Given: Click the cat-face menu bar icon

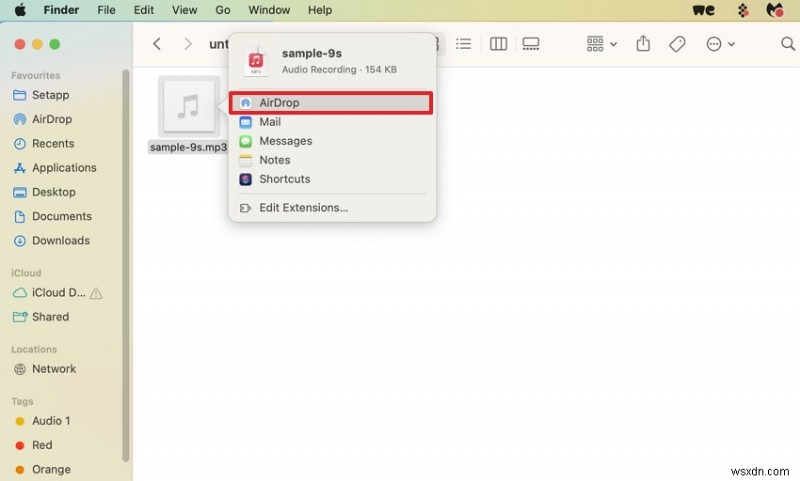Looking at the screenshot, I should click(775, 10).
